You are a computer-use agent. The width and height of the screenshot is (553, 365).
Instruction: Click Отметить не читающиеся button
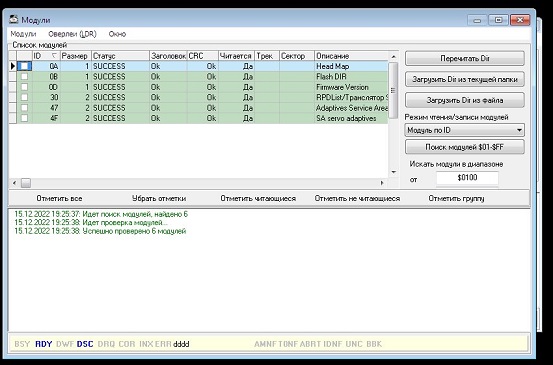[x=357, y=199]
